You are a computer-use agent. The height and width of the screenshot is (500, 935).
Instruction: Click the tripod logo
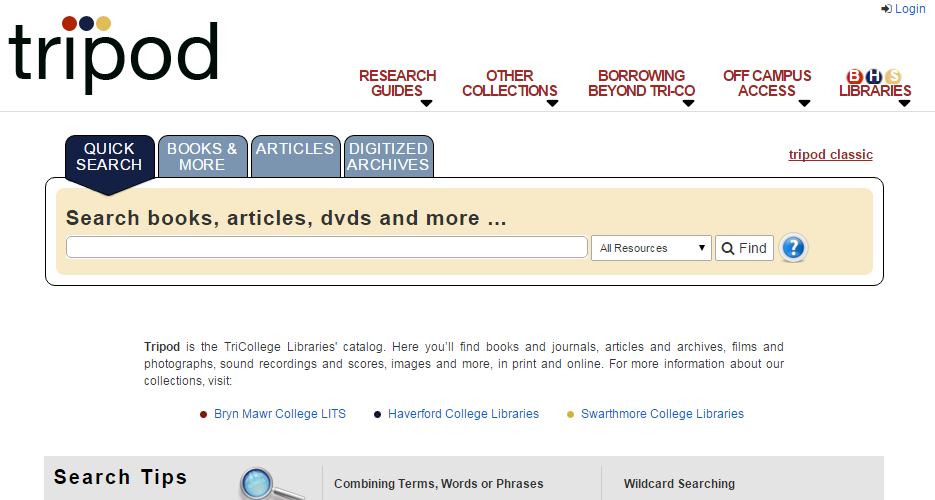pyautogui.click(x=113, y=55)
